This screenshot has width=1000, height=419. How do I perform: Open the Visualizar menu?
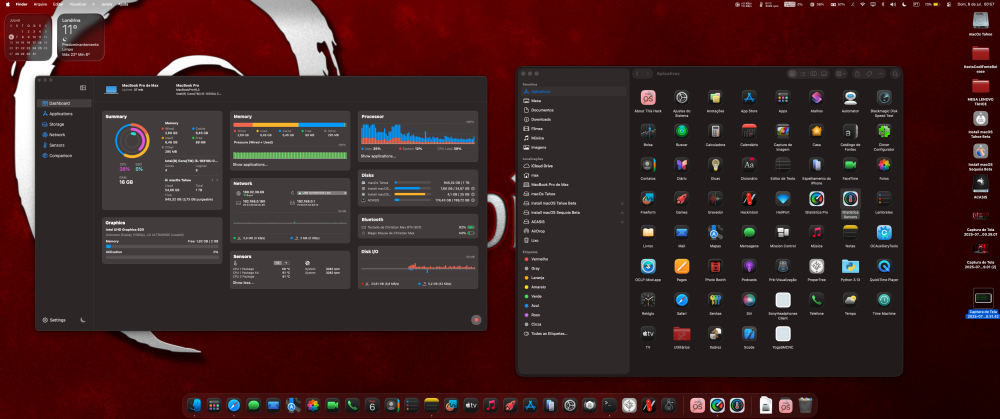[78, 4]
